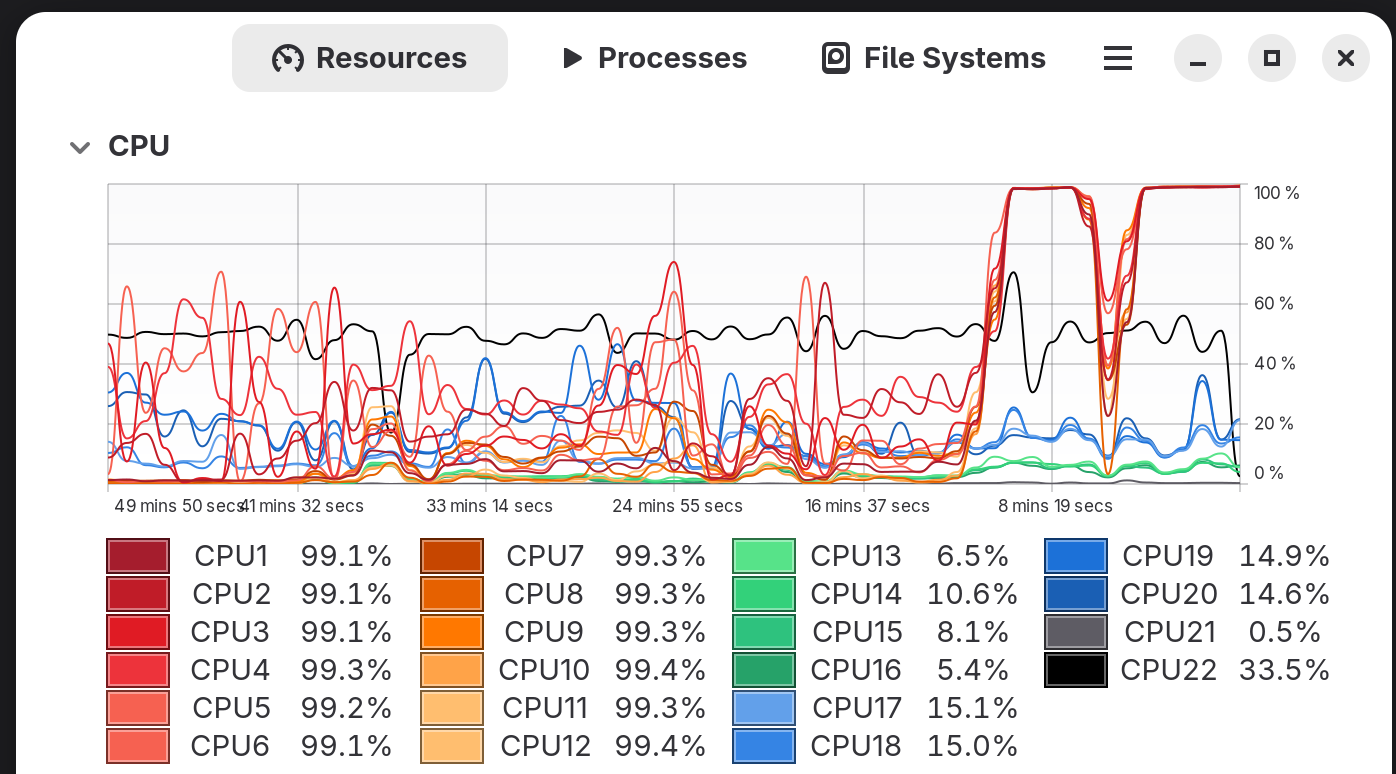Select the CPU9 orange color swatch
The height and width of the screenshot is (774, 1396).
(x=451, y=631)
